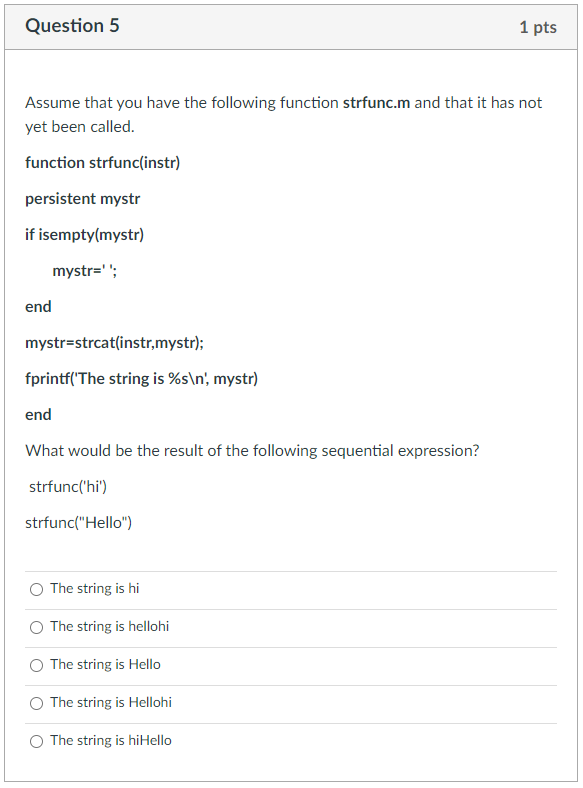This screenshot has width=583, height=788.
Task: Pick the 'The string is Hellohi' radio button
Action: [x=36, y=703]
